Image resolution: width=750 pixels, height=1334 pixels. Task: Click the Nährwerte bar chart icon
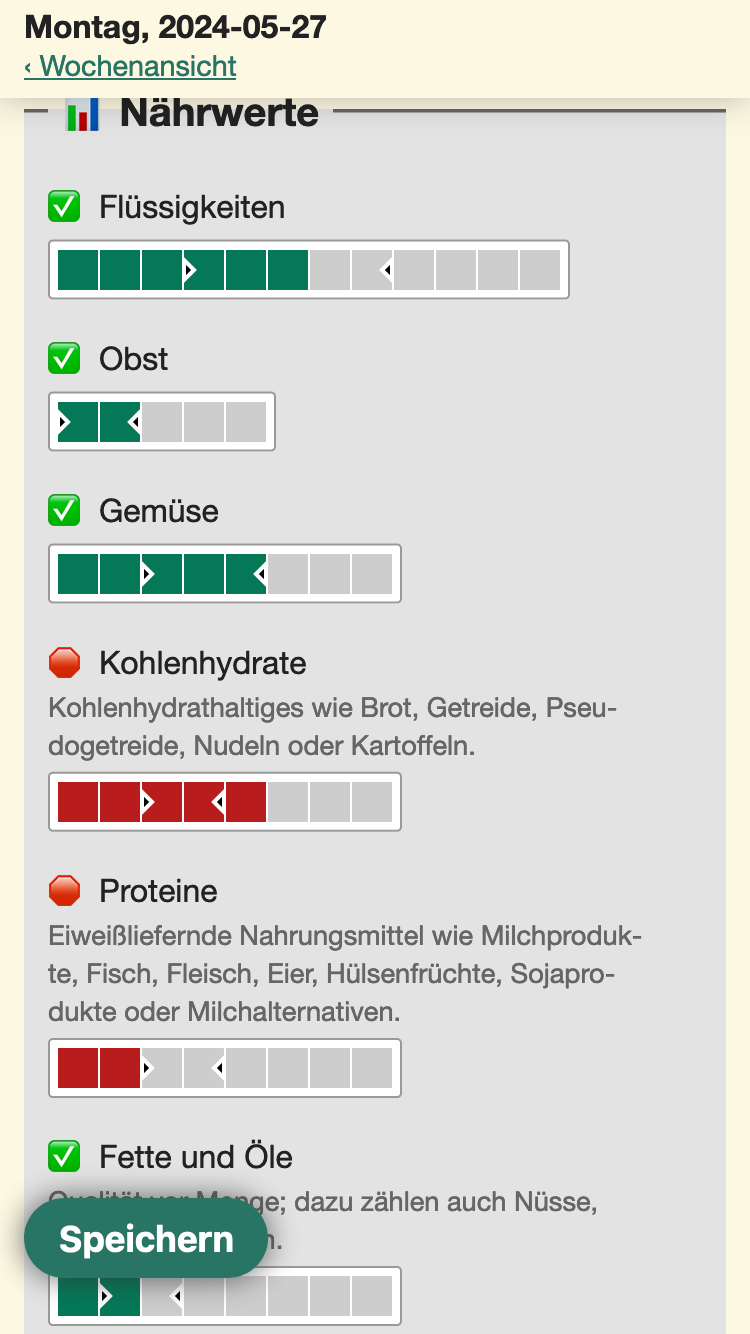[x=83, y=114]
